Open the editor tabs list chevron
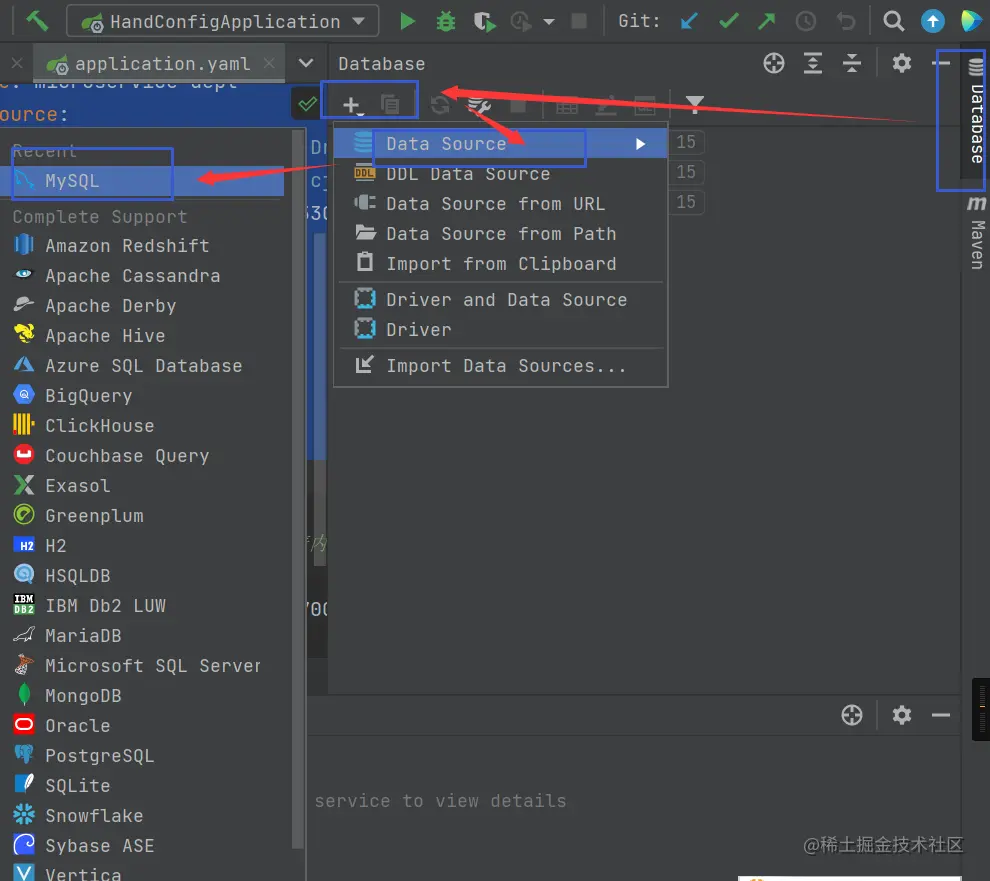Viewport: 990px width, 881px height. point(306,63)
